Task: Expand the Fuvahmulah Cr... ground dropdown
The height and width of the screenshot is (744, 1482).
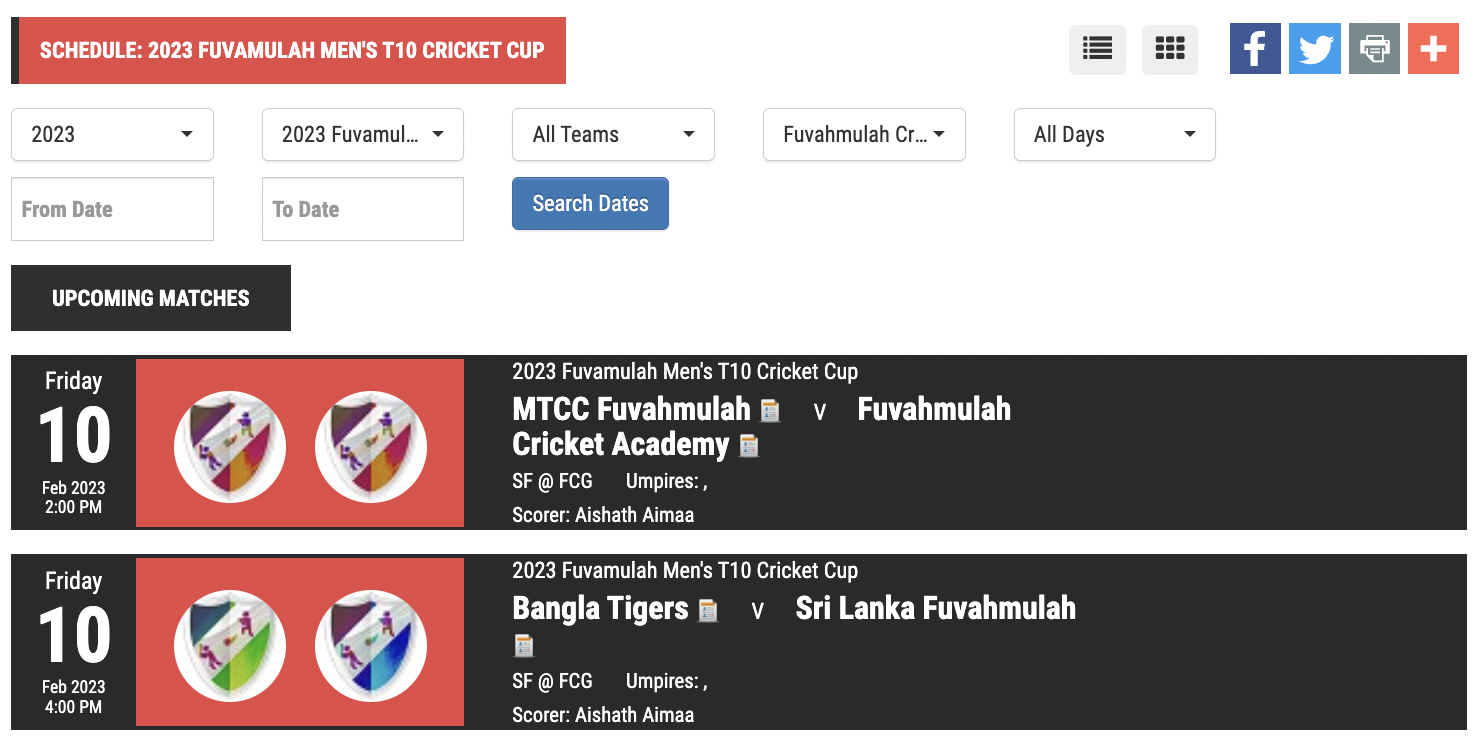Action: click(x=864, y=134)
